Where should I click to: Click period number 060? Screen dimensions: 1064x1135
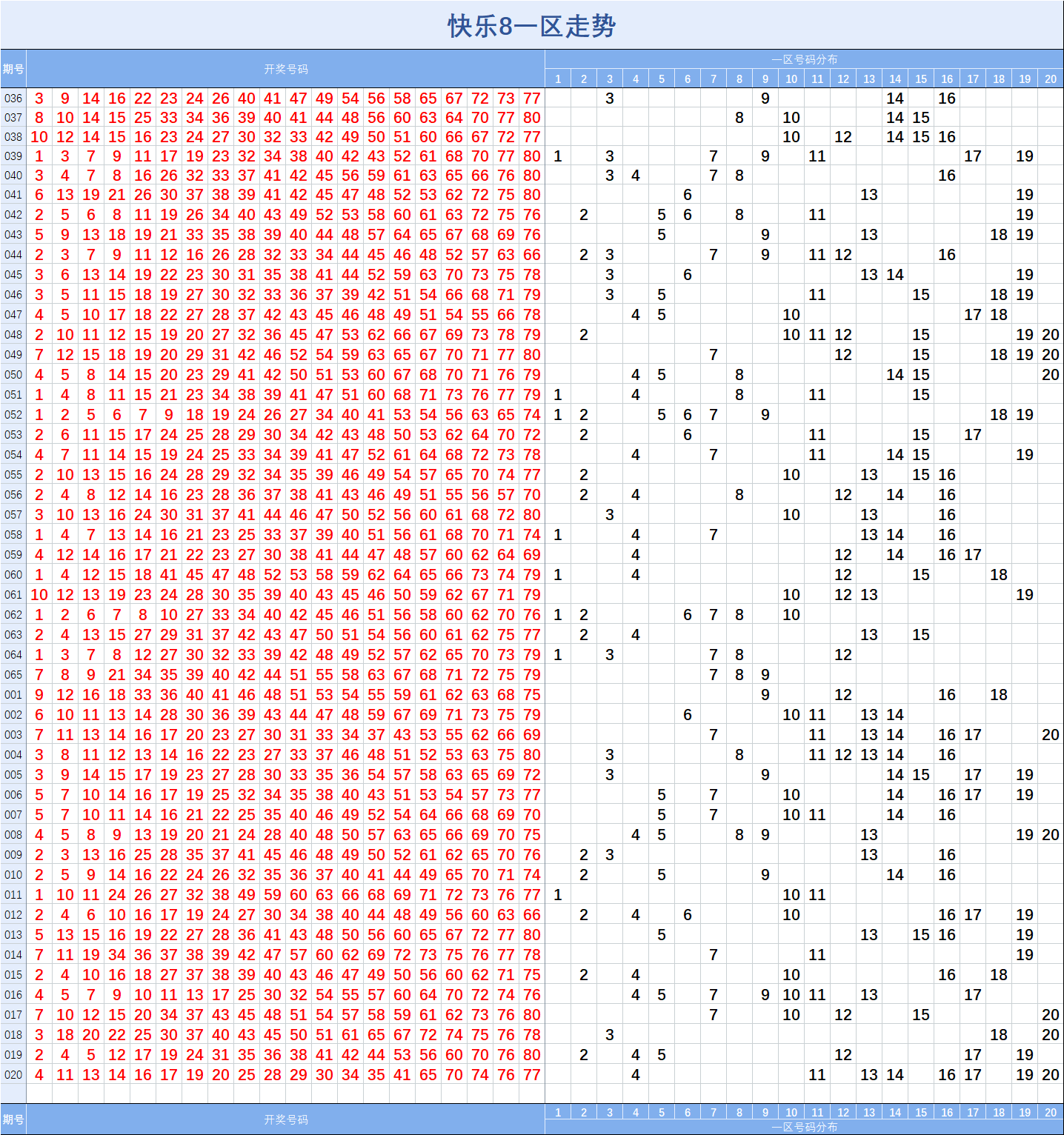click(x=13, y=575)
